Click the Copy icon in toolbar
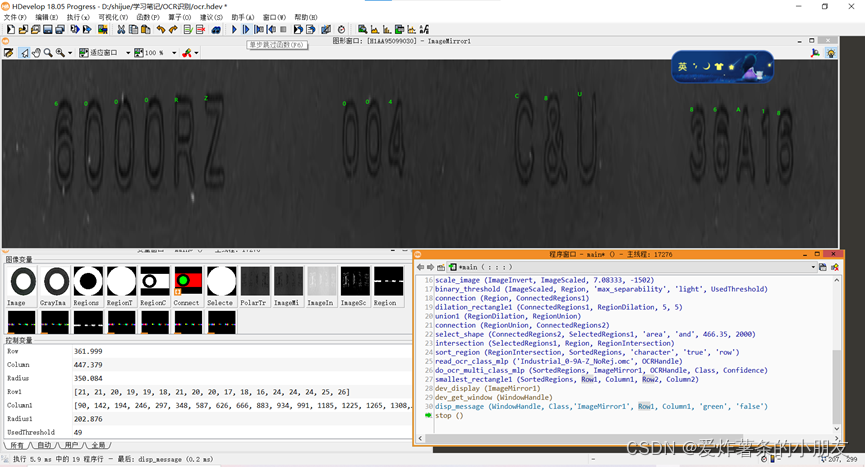865x467 pixels. 133,29
